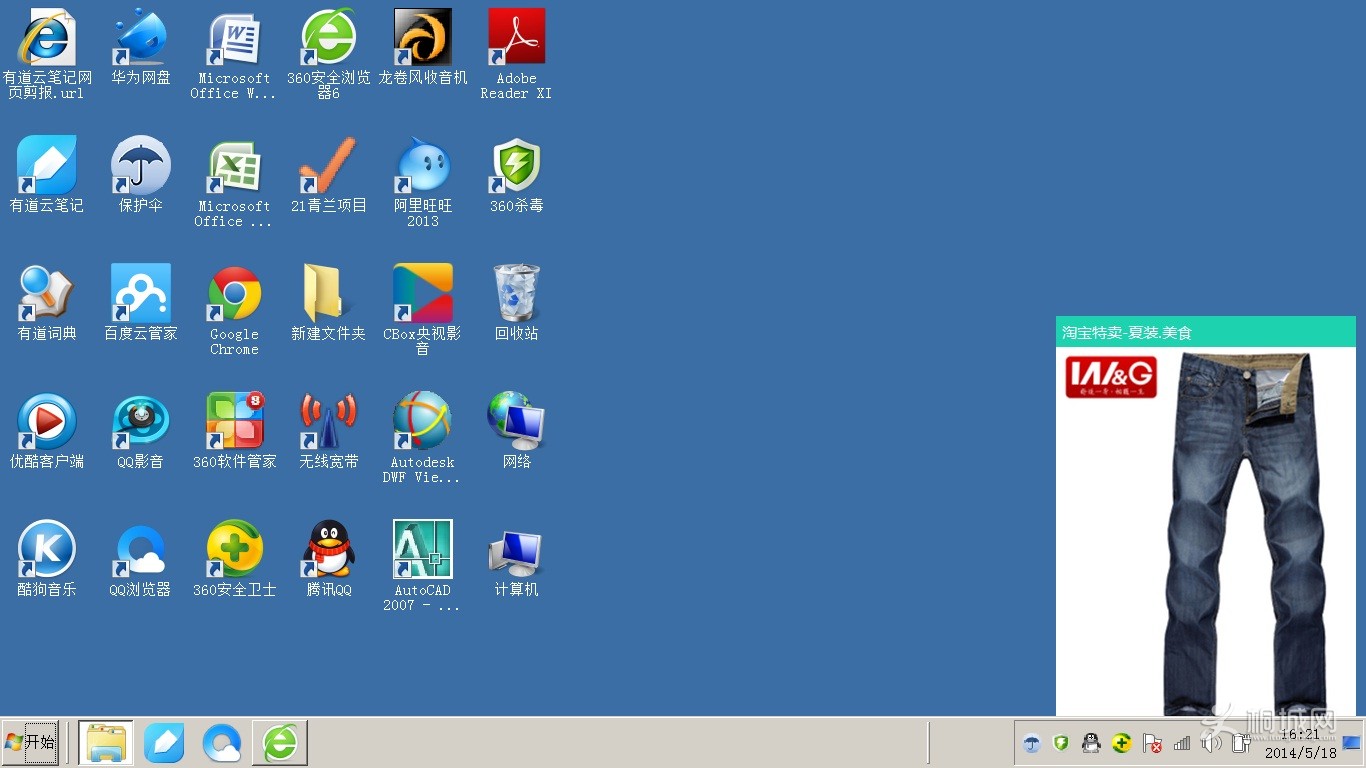
Task: Click the volume speaker tray icon
Action: click(x=1211, y=743)
